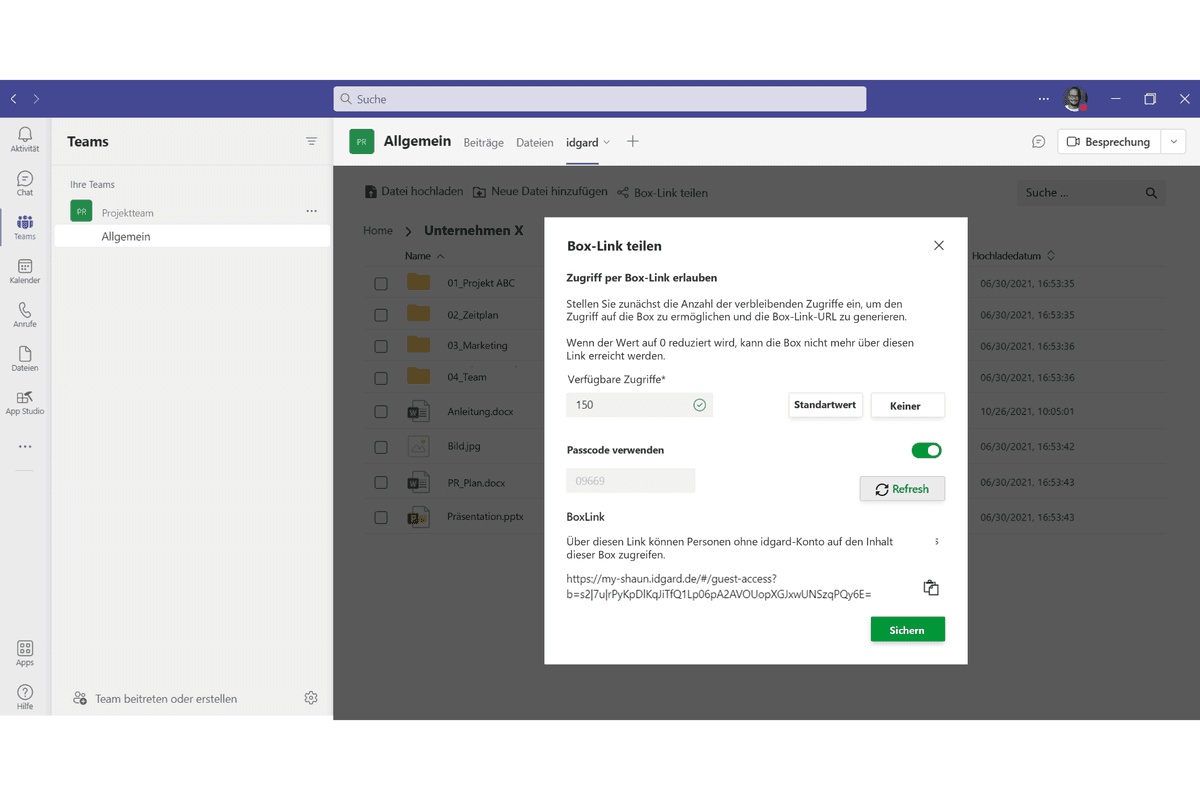
Task: Click the Standartwert button
Action: click(825, 405)
